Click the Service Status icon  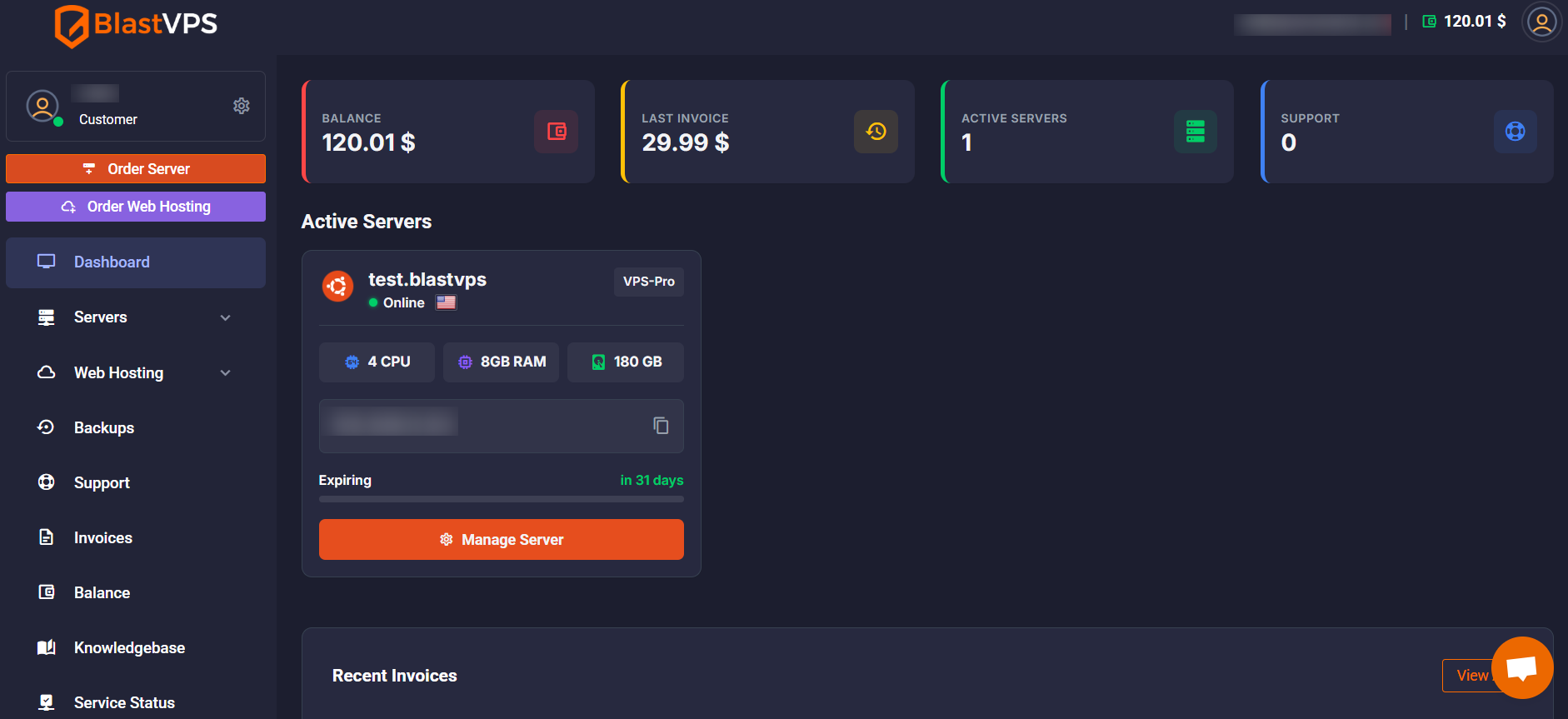tap(47, 702)
